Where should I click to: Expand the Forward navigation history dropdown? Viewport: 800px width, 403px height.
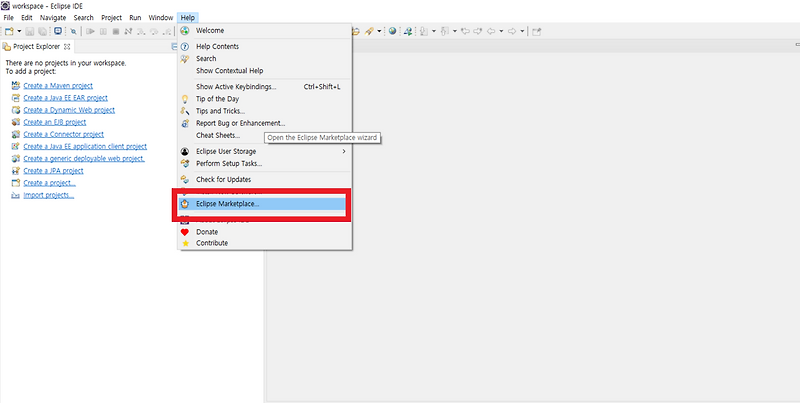point(522,31)
